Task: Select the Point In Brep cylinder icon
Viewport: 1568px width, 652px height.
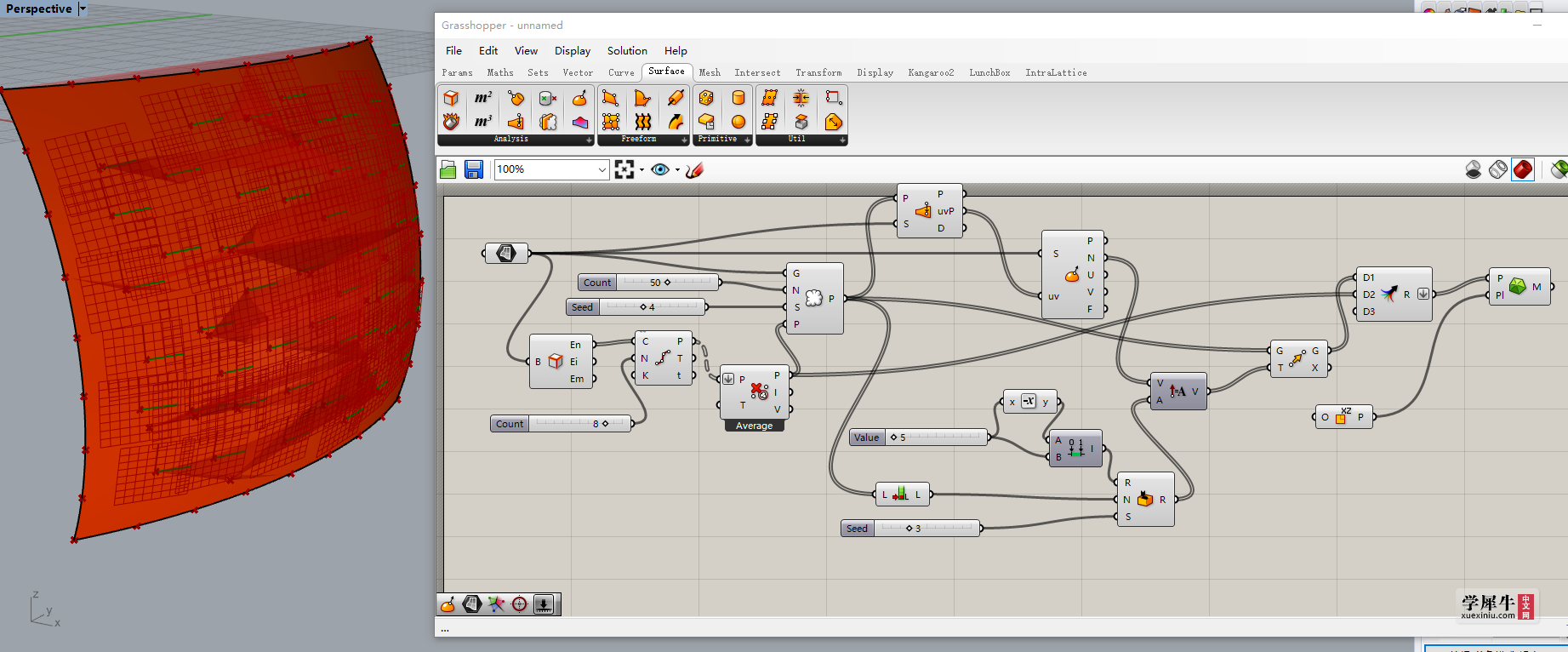Action: point(548,98)
